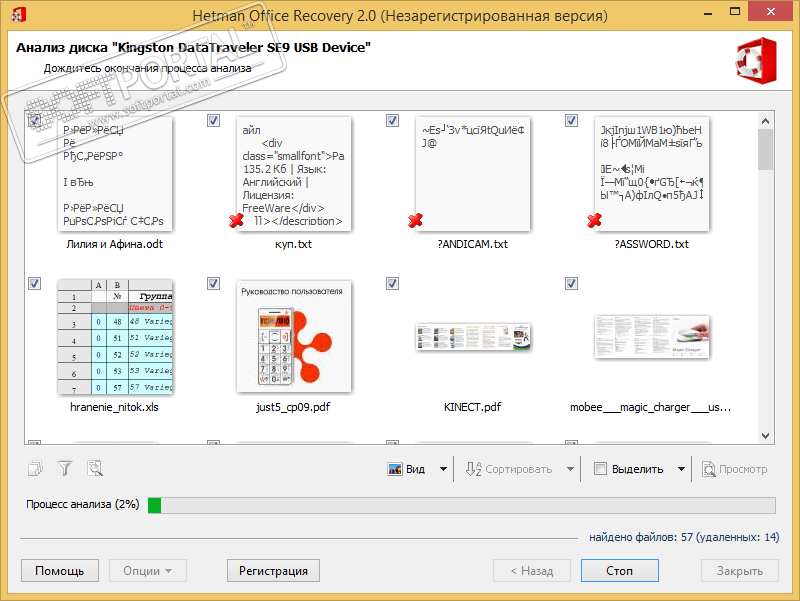This screenshot has height=601, width=800.
Task: Click the Регистрация button
Action: 273,570
